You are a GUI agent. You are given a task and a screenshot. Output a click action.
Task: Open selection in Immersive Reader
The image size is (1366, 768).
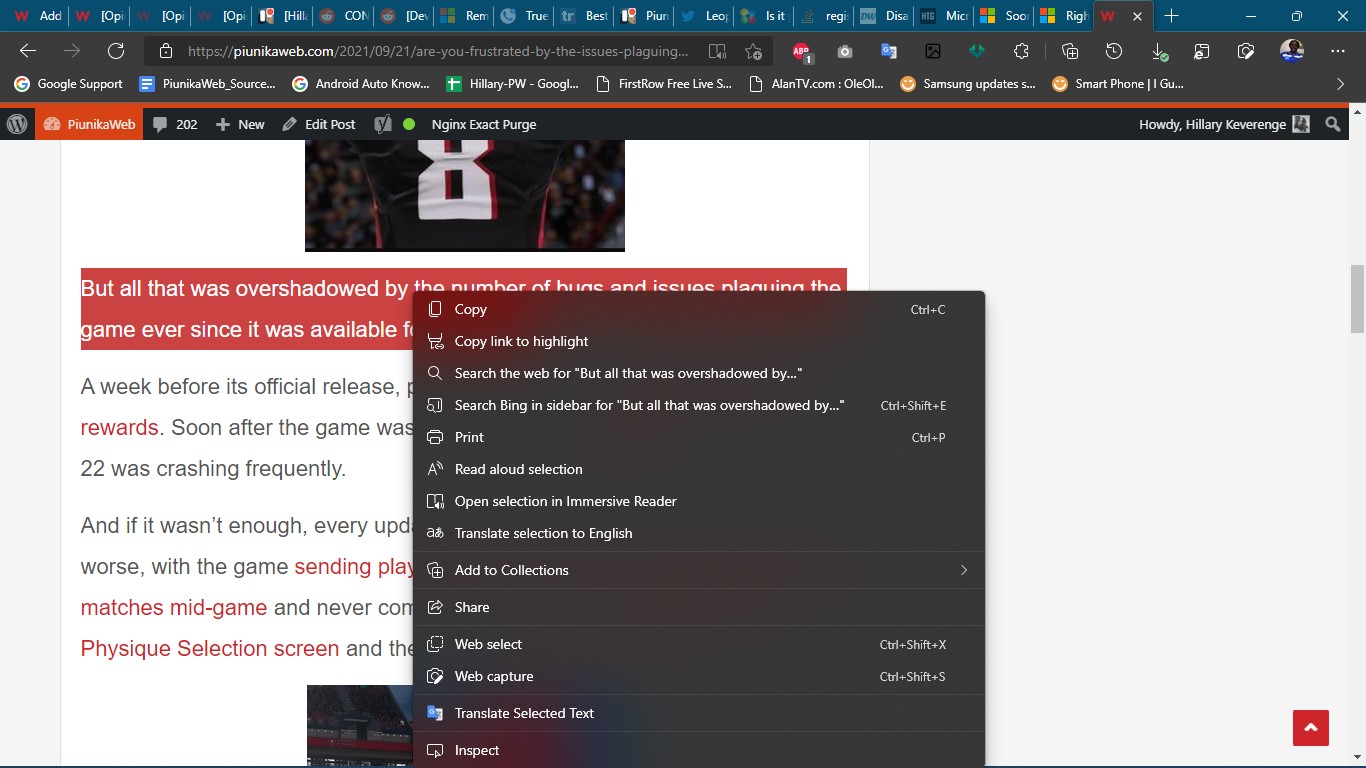pos(699,502)
